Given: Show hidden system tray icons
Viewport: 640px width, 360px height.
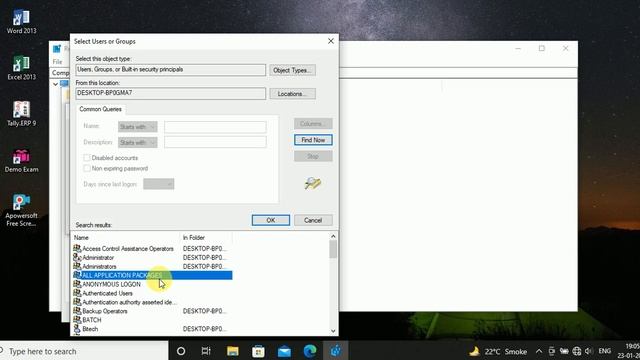Looking at the screenshot, I should [539, 351].
